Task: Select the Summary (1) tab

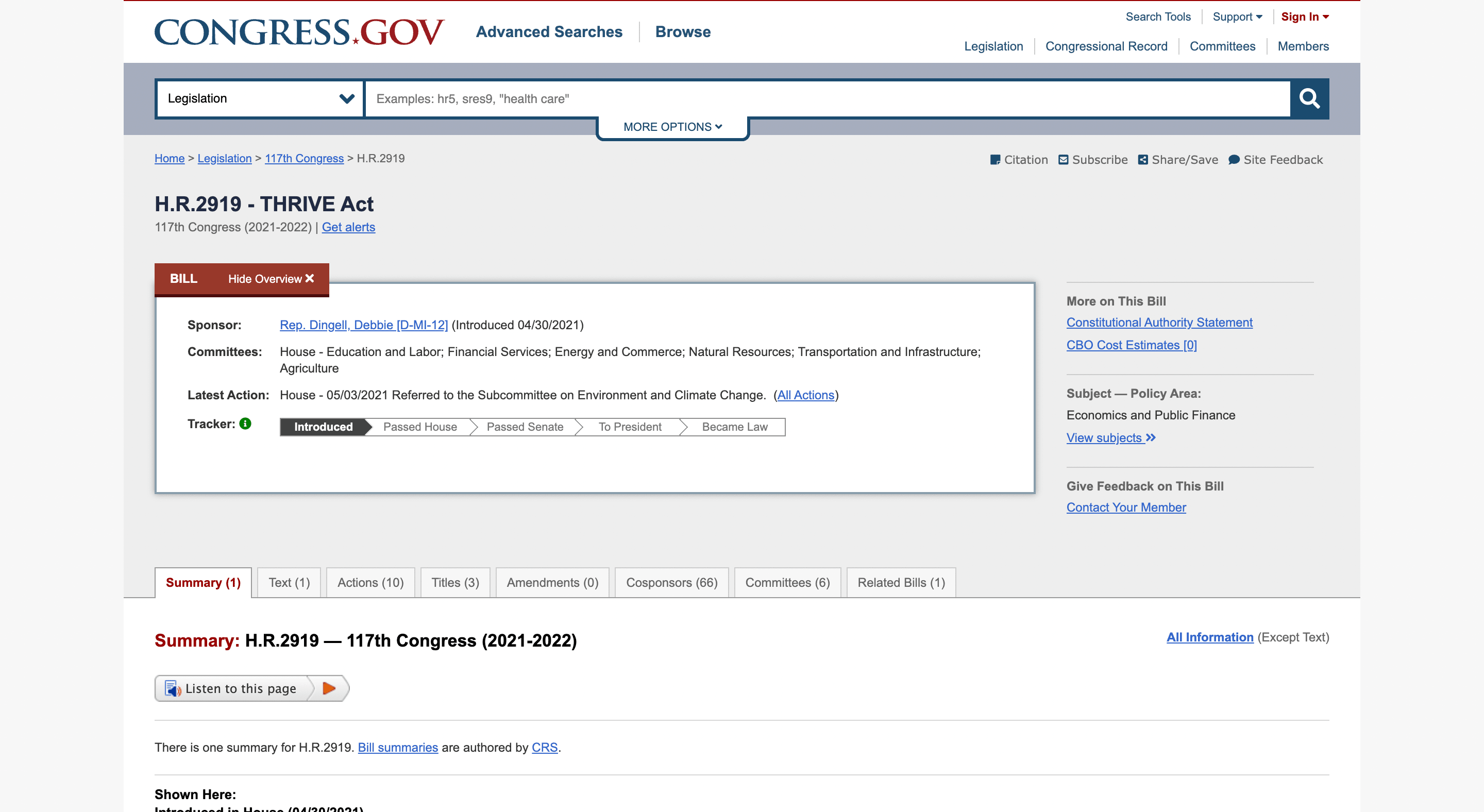Action: click(204, 582)
